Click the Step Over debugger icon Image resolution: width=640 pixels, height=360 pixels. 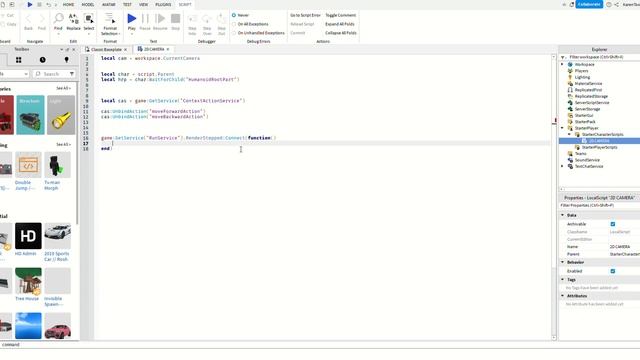(x=207, y=19)
